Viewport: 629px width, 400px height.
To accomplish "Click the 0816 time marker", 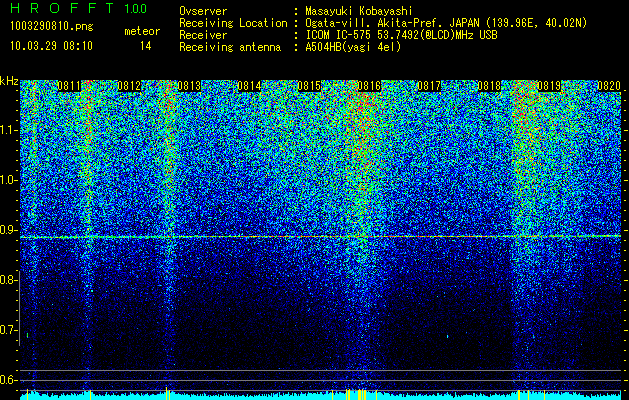I will [x=369, y=86].
